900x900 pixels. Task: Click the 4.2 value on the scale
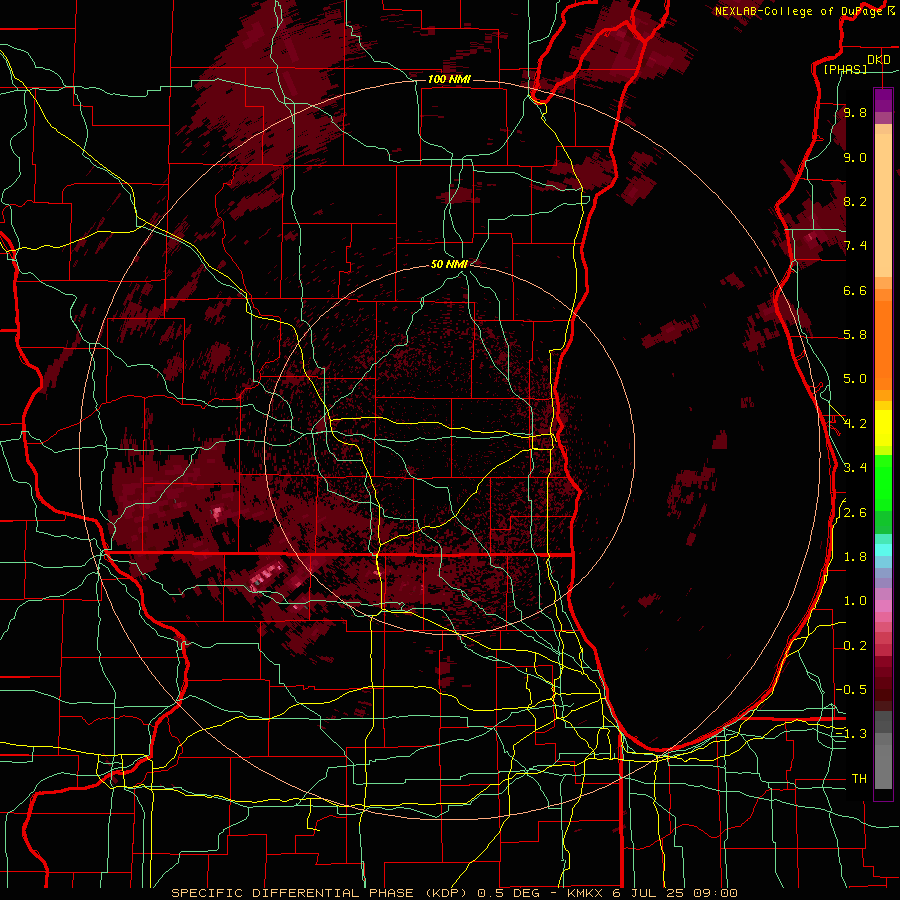pyautogui.click(x=855, y=424)
